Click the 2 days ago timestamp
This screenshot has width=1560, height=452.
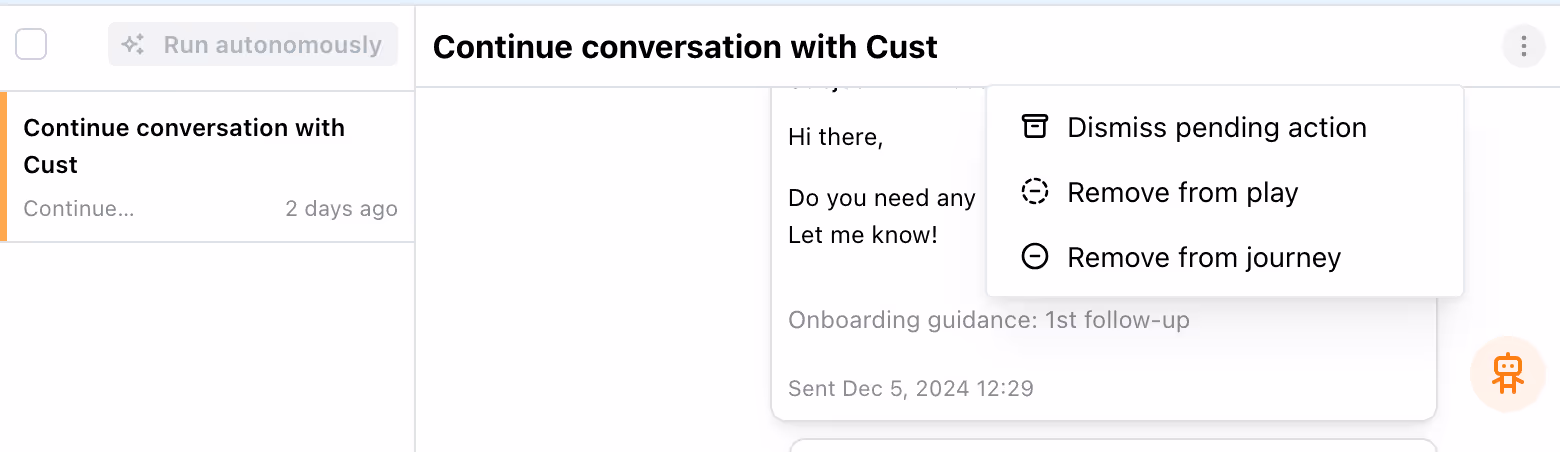(x=341, y=209)
